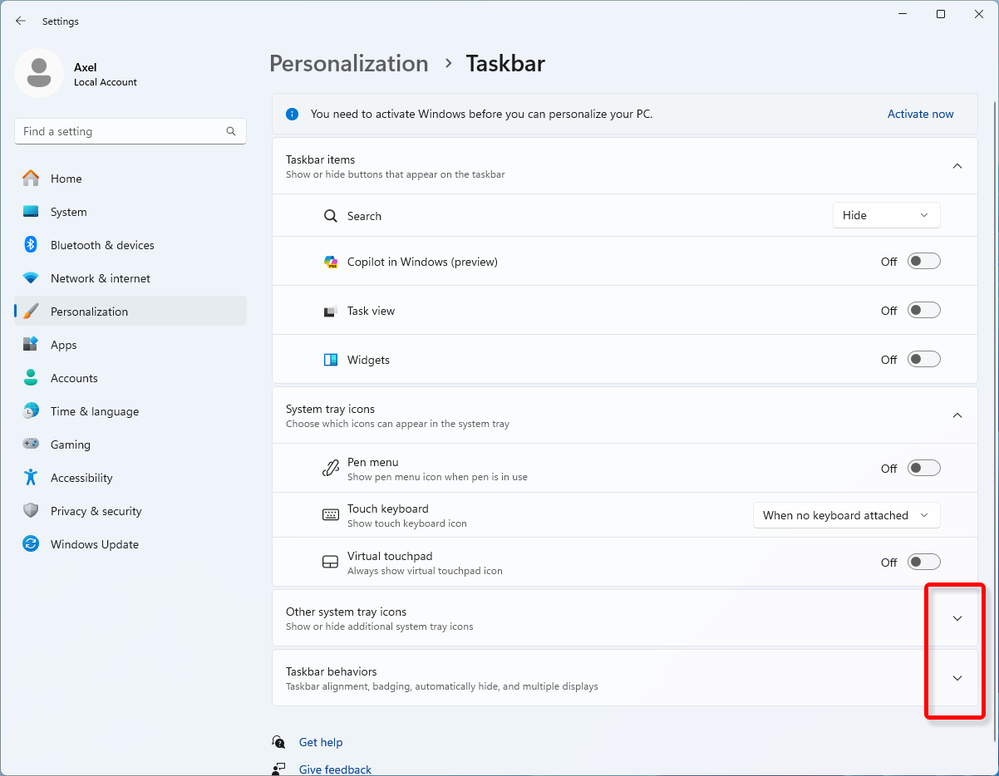The height and width of the screenshot is (776, 999).
Task: Click 'Show or hide buttons that appear' description
Action: tap(395, 175)
